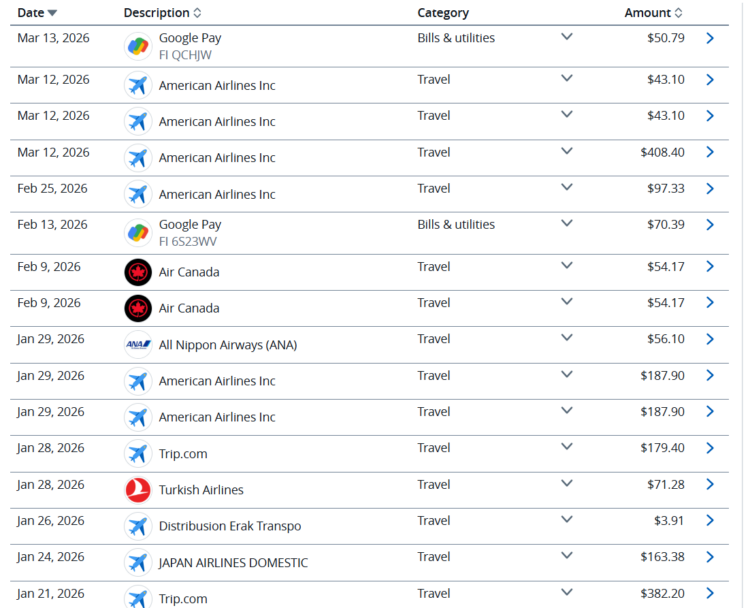Click the JAPAN AIRLINES DOMESTIC description

[233, 563]
